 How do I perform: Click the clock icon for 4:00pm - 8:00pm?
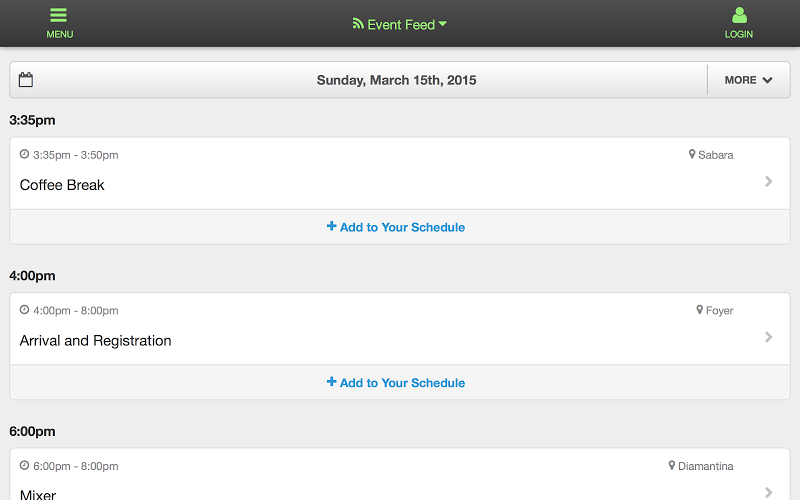tap(24, 310)
